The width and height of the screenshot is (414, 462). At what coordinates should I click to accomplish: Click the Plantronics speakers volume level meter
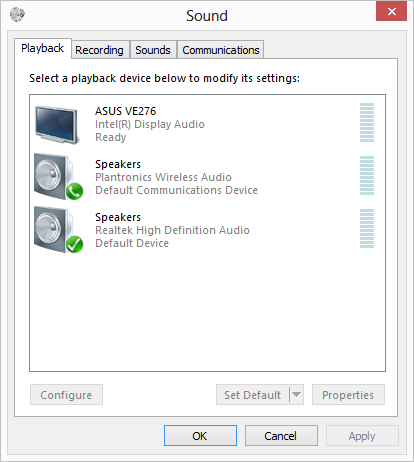pos(367,176)
